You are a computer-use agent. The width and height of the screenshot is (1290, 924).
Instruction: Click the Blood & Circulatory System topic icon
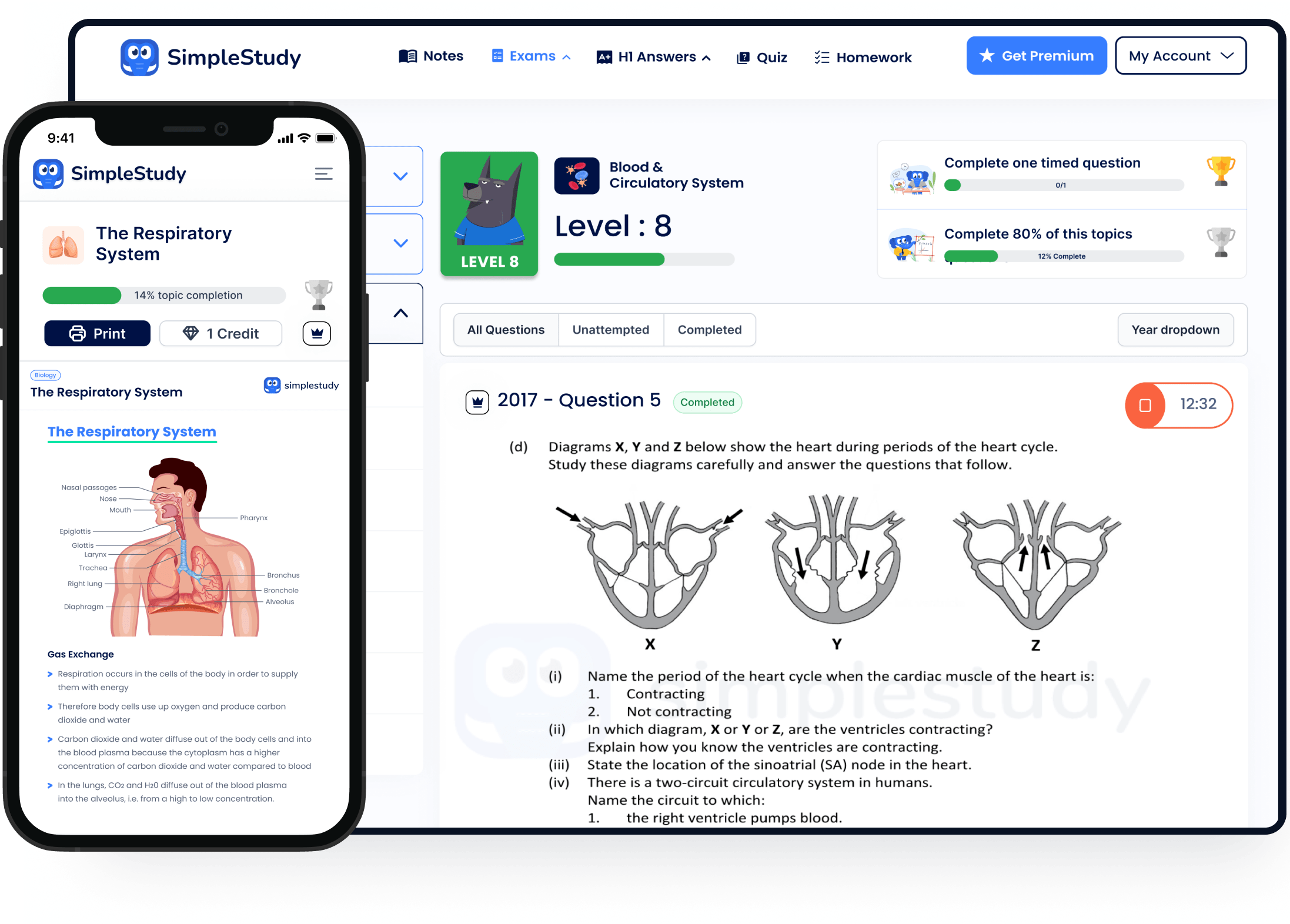point(577,175)
